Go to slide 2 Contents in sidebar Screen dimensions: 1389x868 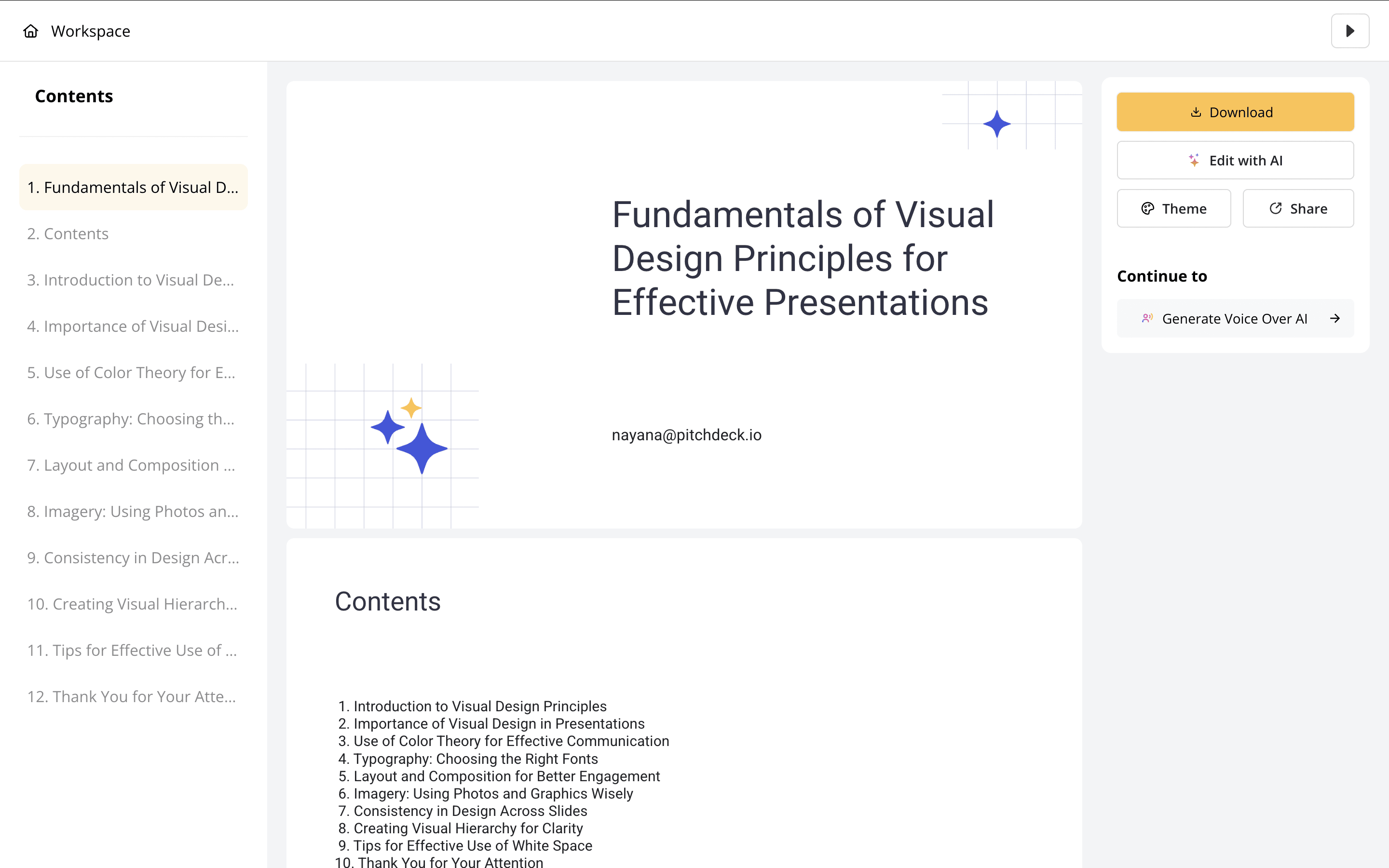(x=134, y=234)
